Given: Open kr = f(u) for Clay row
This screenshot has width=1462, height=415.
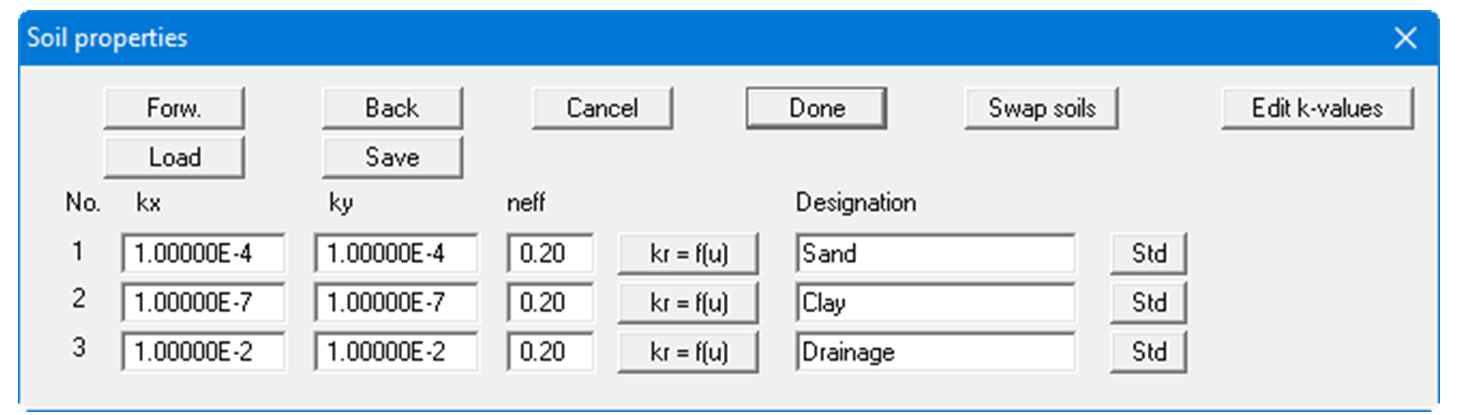Looking at the screenshot, I should (688, 302).
